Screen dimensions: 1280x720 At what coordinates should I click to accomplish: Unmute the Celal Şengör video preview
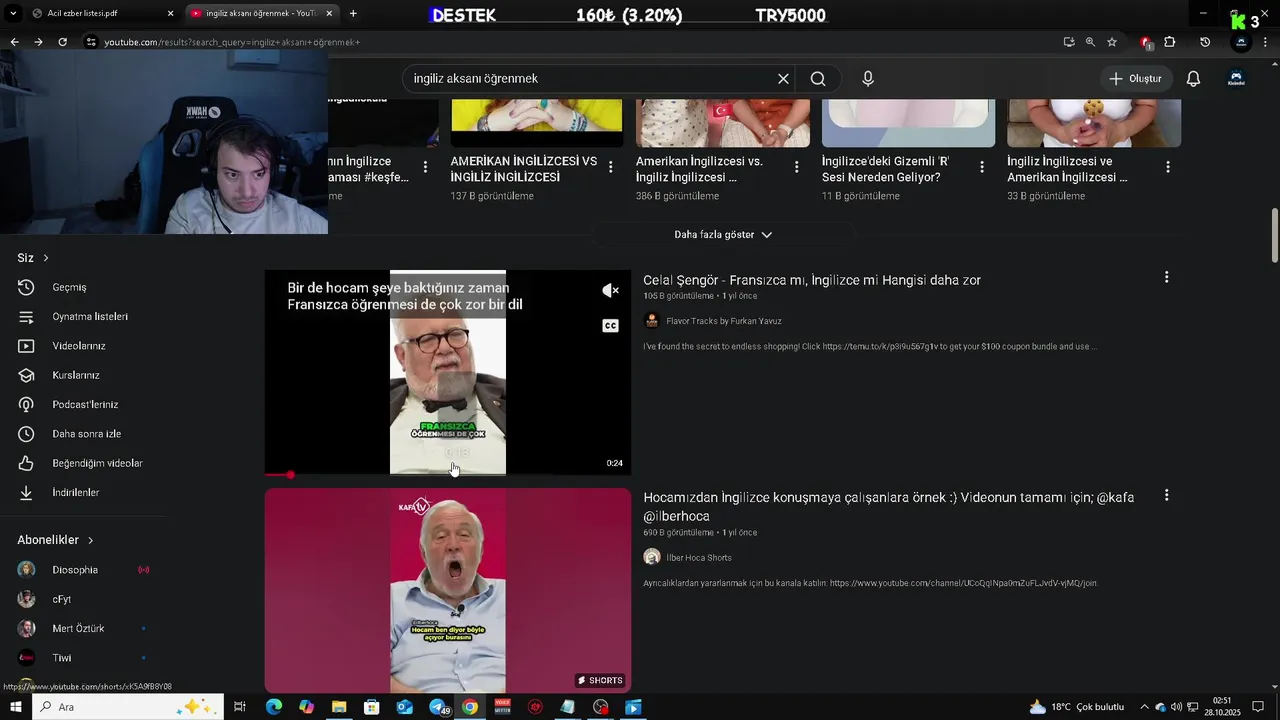610,291
